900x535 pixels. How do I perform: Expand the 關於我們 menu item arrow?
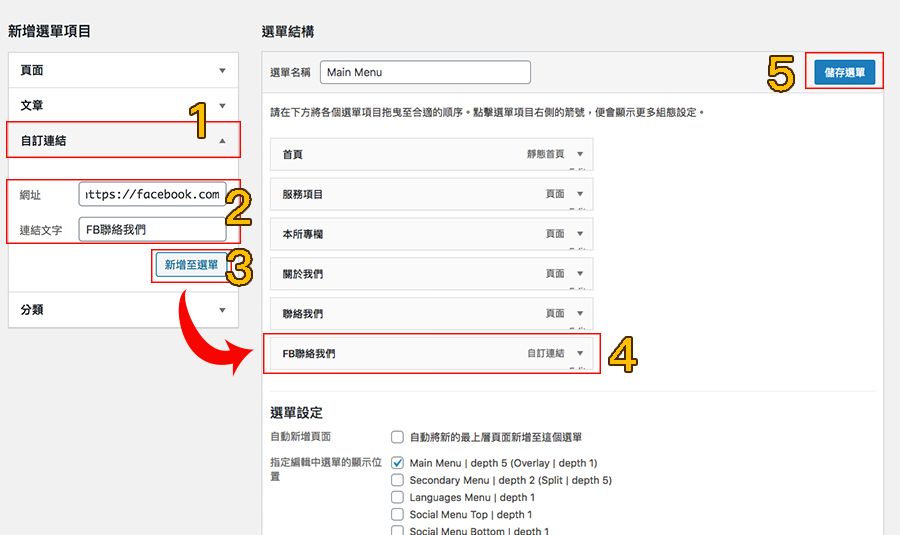[x=580, y=274]
